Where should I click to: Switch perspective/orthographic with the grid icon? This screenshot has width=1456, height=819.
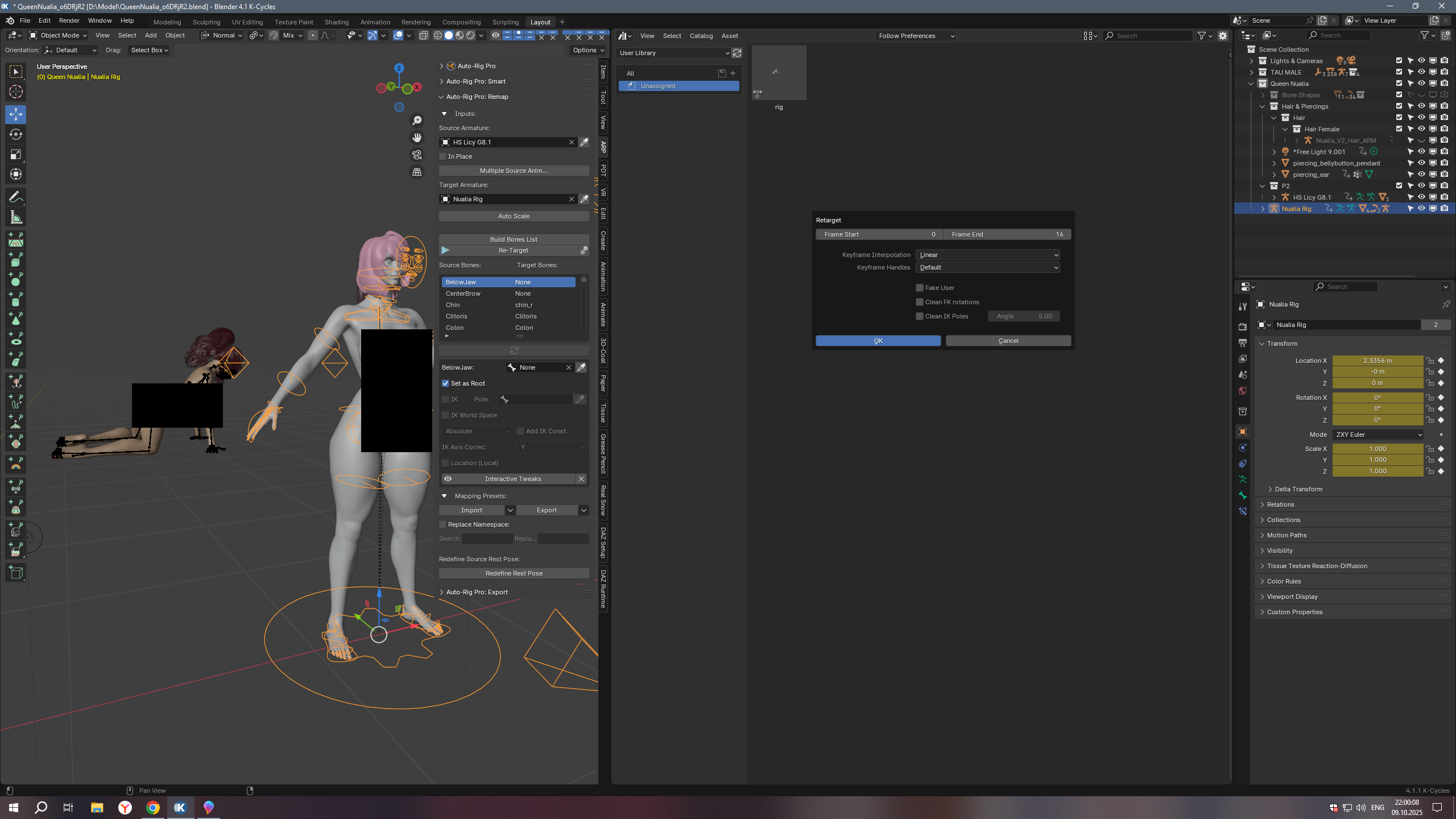coord(417,172)
